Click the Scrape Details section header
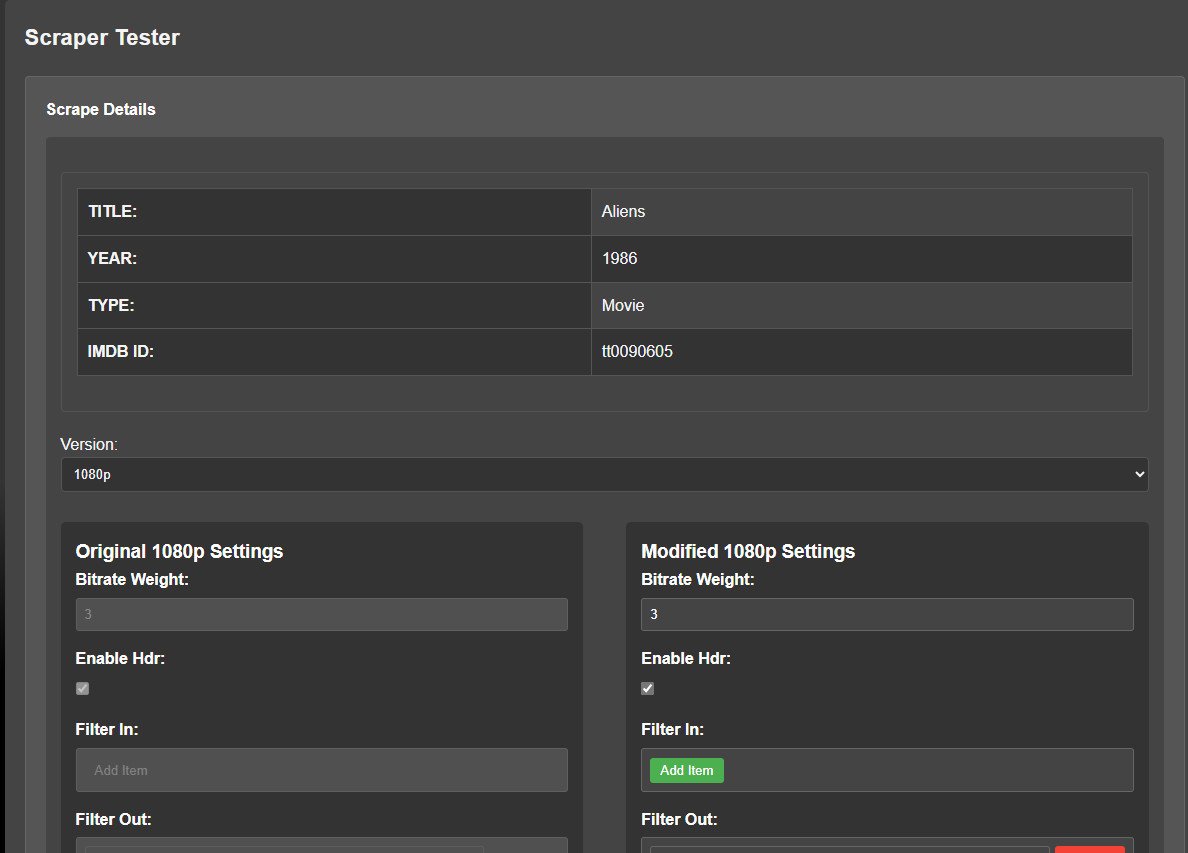Screen dimensions: 1188x853 point(101,109)
